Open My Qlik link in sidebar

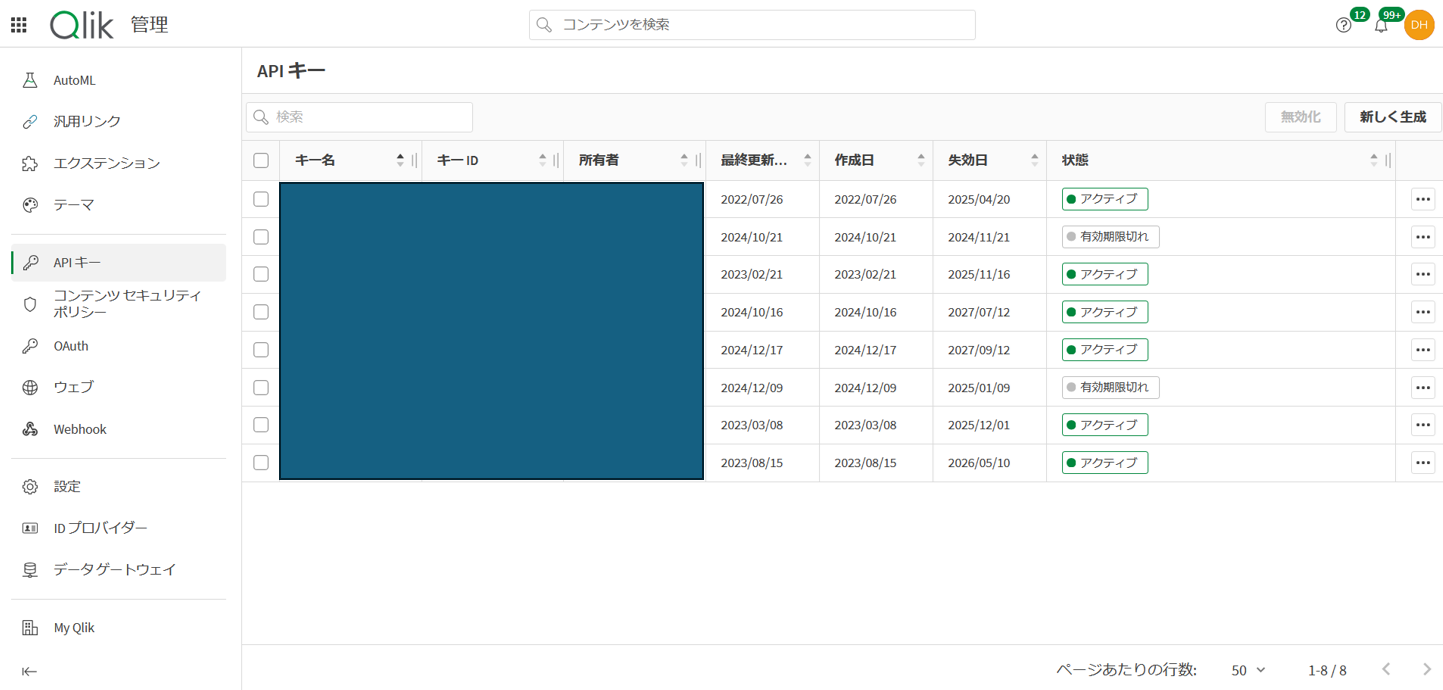[74, 628]
